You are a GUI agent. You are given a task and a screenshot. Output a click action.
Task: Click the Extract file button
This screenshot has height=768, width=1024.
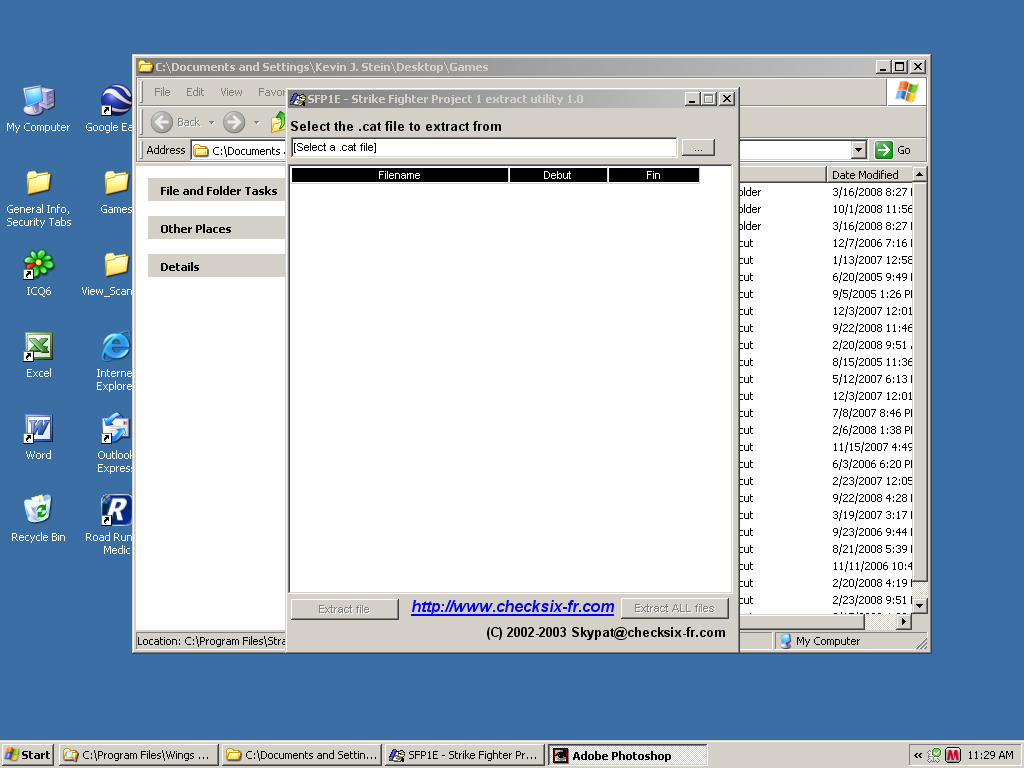[344, 609]
